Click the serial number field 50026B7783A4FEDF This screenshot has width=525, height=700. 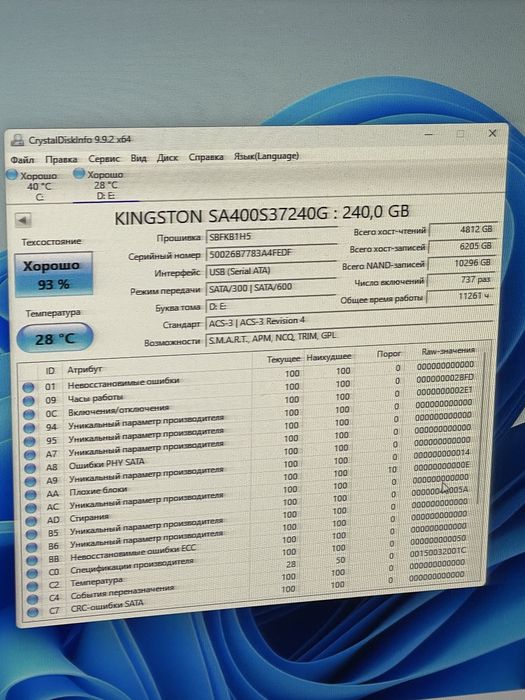271,254
